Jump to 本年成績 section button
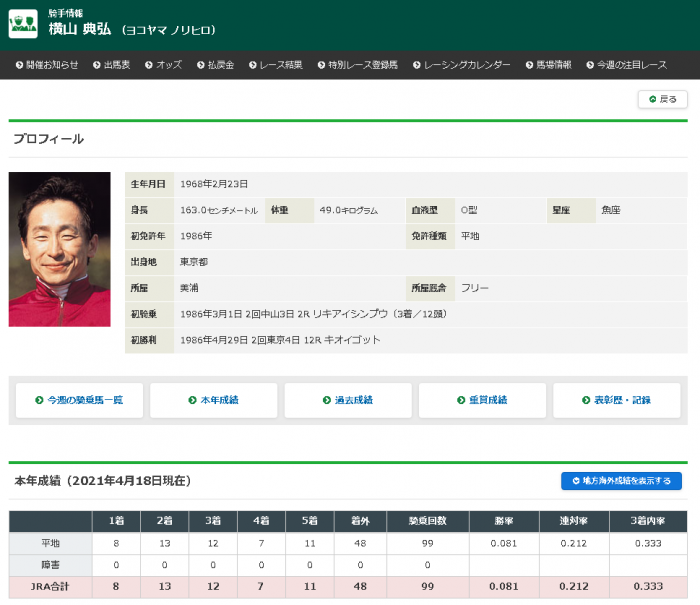The height and width of the screenshot is (605, 700). 211,400
